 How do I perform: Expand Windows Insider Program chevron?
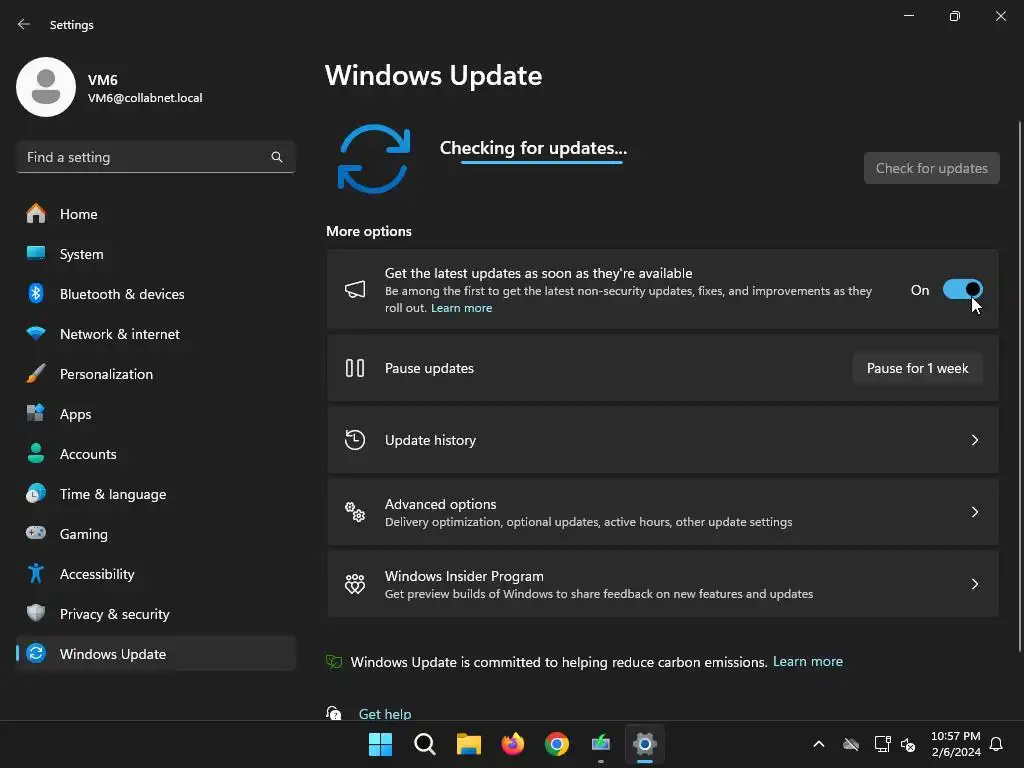click(x=974, y=584)
